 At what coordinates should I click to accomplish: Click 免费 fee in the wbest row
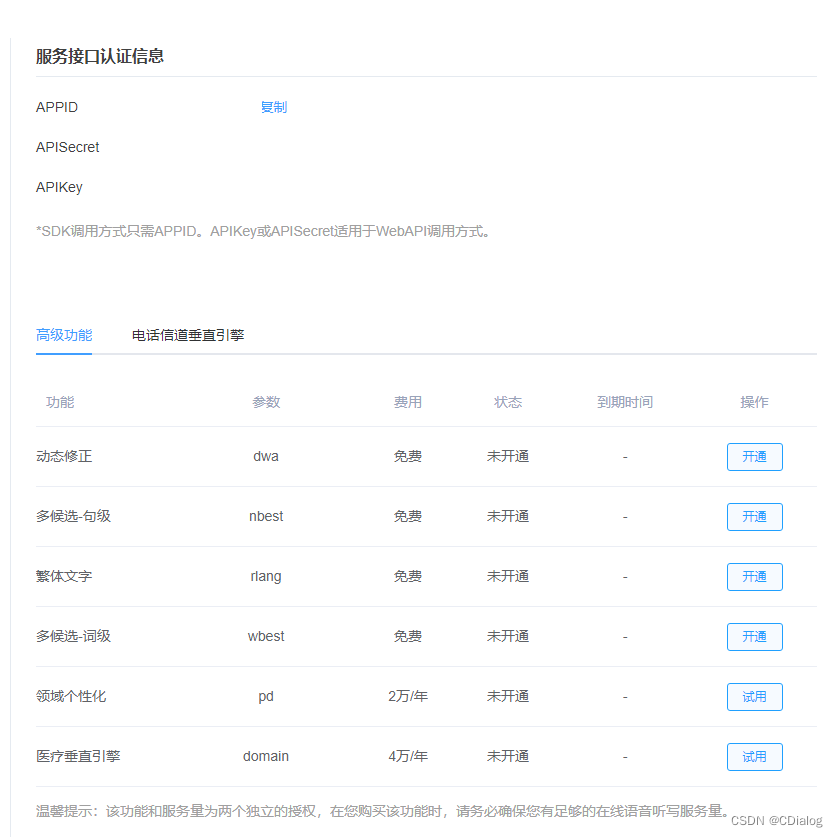pos(408,636)
